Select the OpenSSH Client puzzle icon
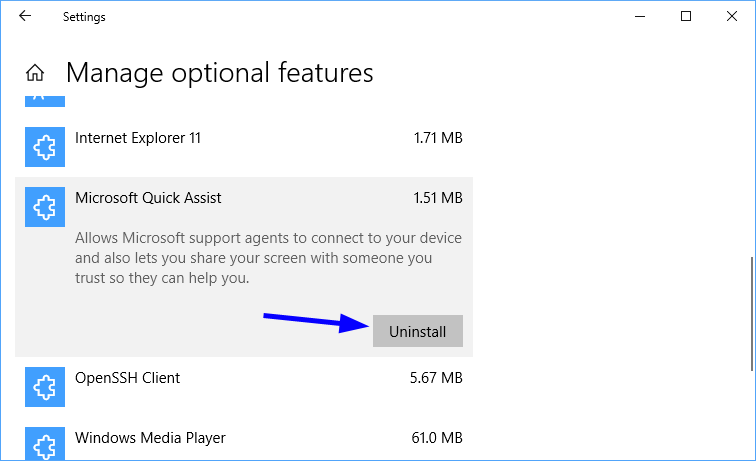Viewport: 756px width, 461px height. point(45,387)
